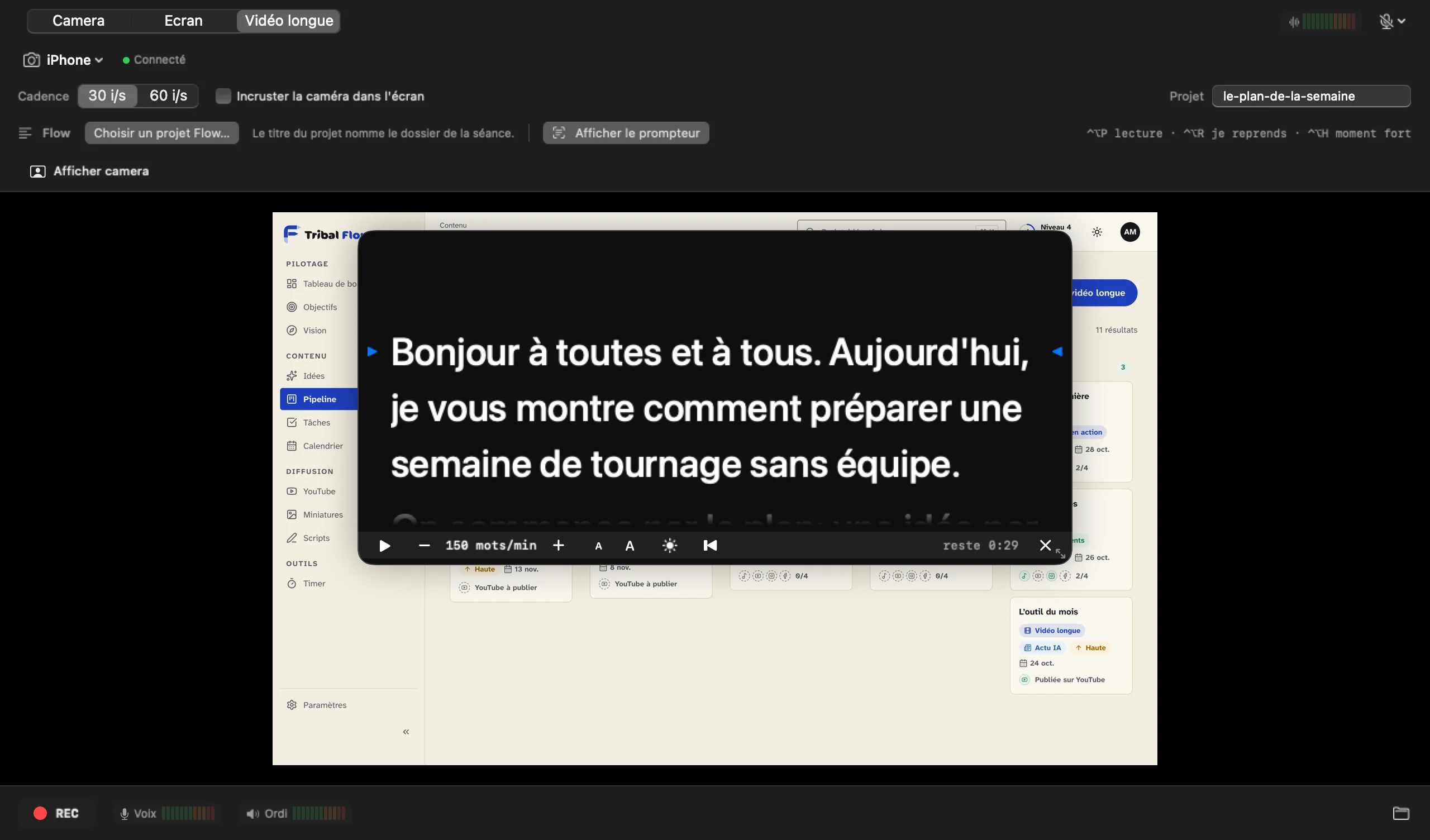Click the Haute priority tag near 13 nov.
Screen dimensions: 1430x840
point(479,569)
